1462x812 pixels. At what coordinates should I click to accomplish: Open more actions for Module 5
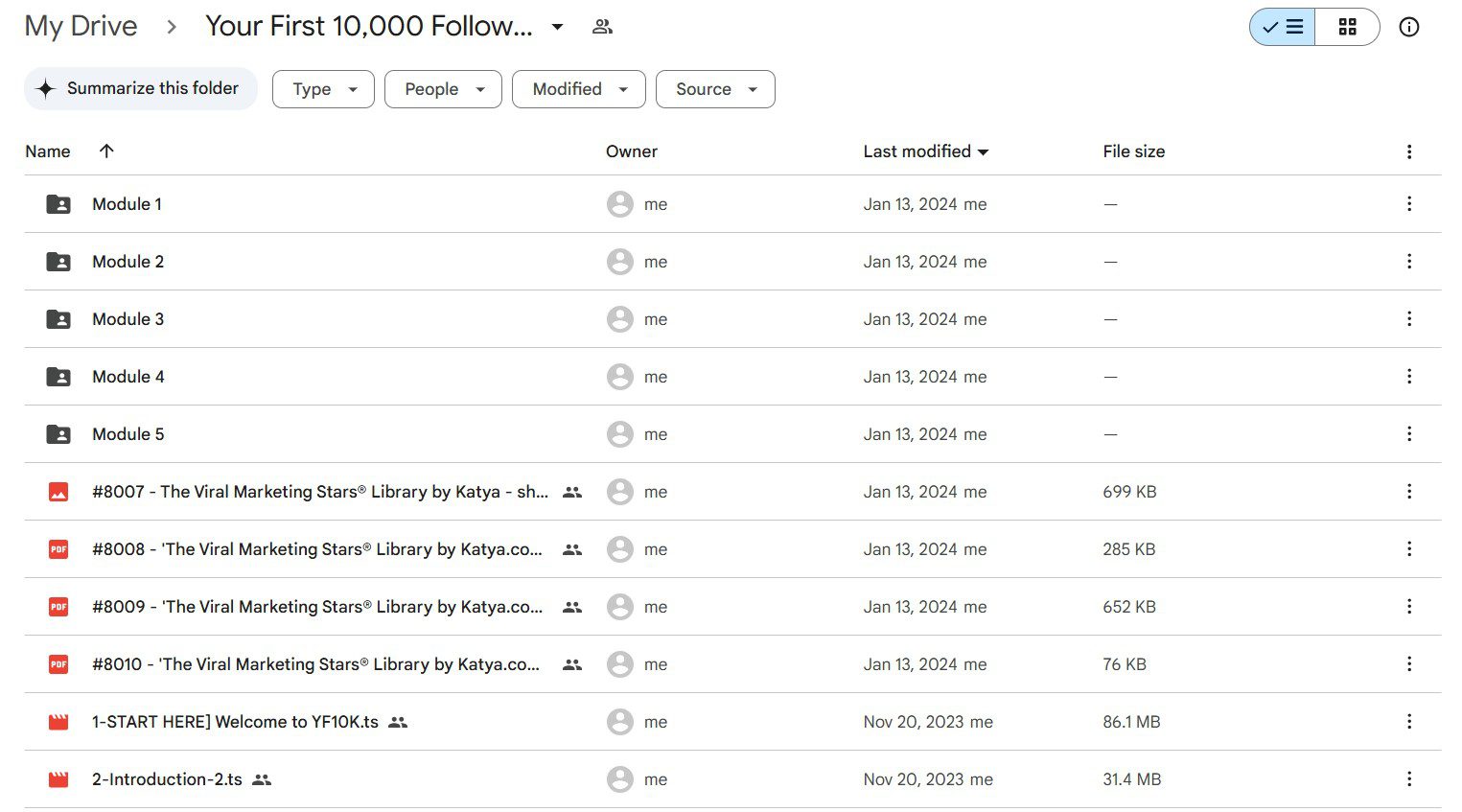click(x=1409, y=433)
